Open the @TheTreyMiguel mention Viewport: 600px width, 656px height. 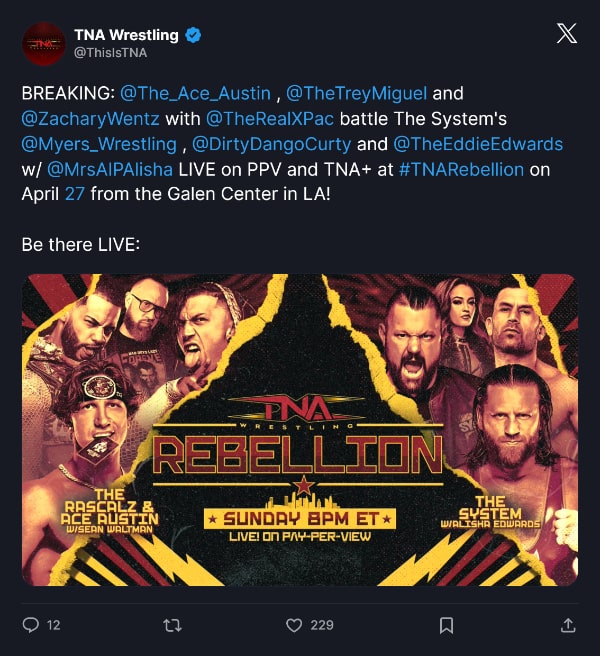356,93
